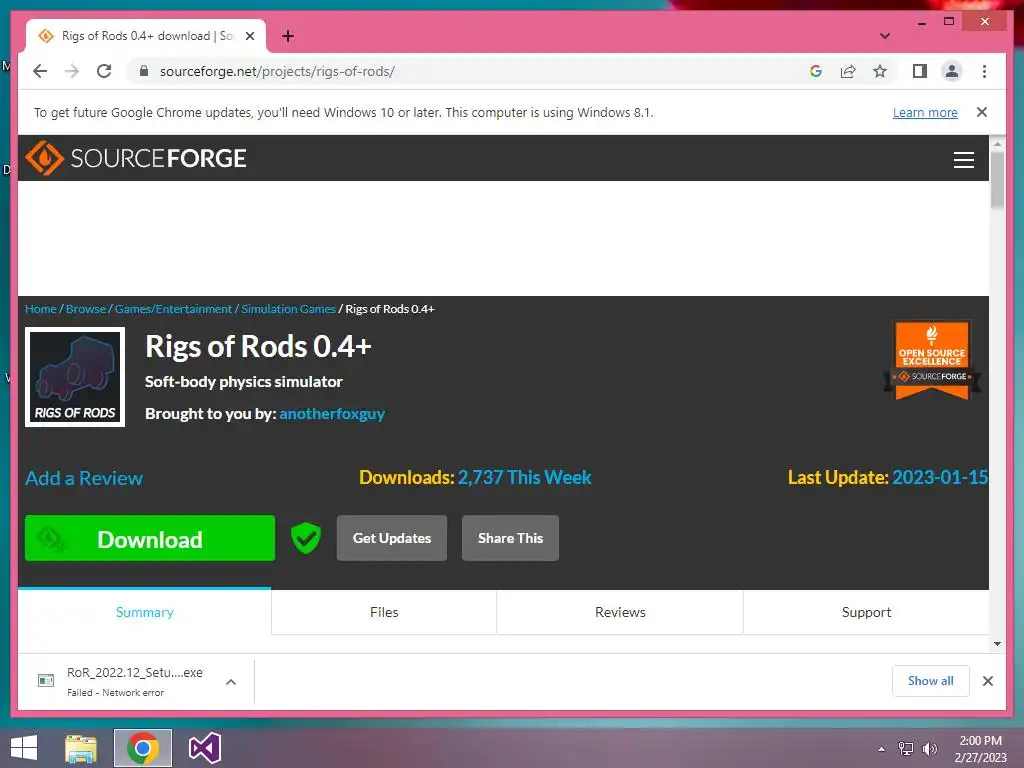Expand tab search chevron in title bar
This screenshot has width=1024, height=768.
[x=885, y=36]
